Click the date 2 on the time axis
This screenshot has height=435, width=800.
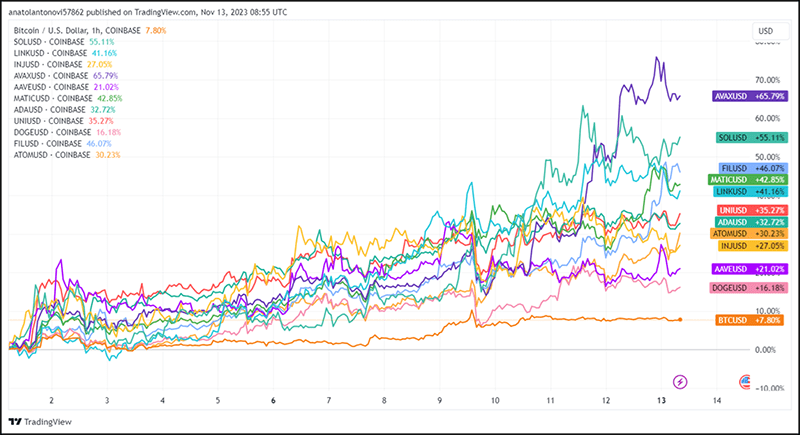[52, 400]
